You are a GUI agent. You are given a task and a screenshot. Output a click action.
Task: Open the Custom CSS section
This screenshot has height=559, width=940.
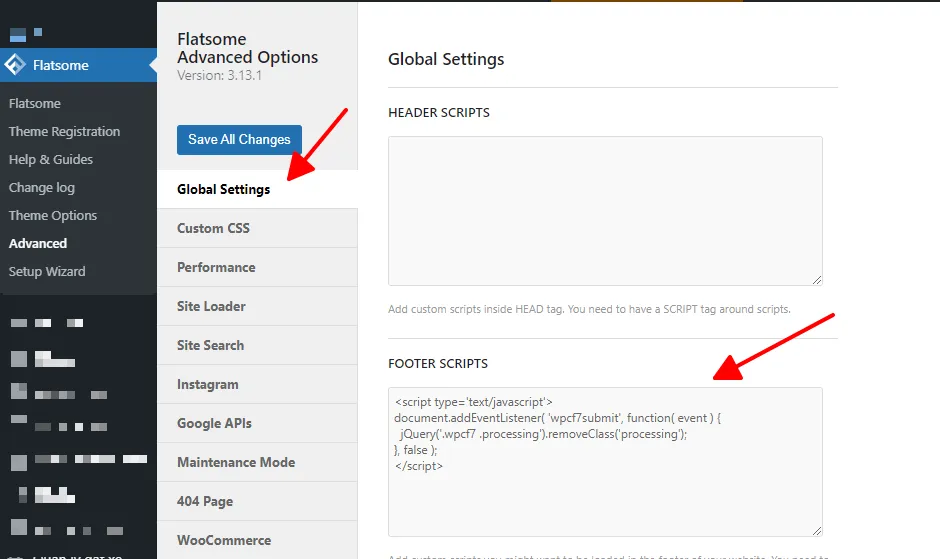(x=213, y=228)
